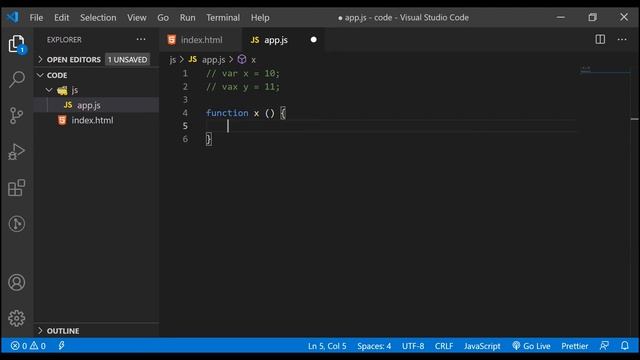Change language mode JavaScript

482,346
